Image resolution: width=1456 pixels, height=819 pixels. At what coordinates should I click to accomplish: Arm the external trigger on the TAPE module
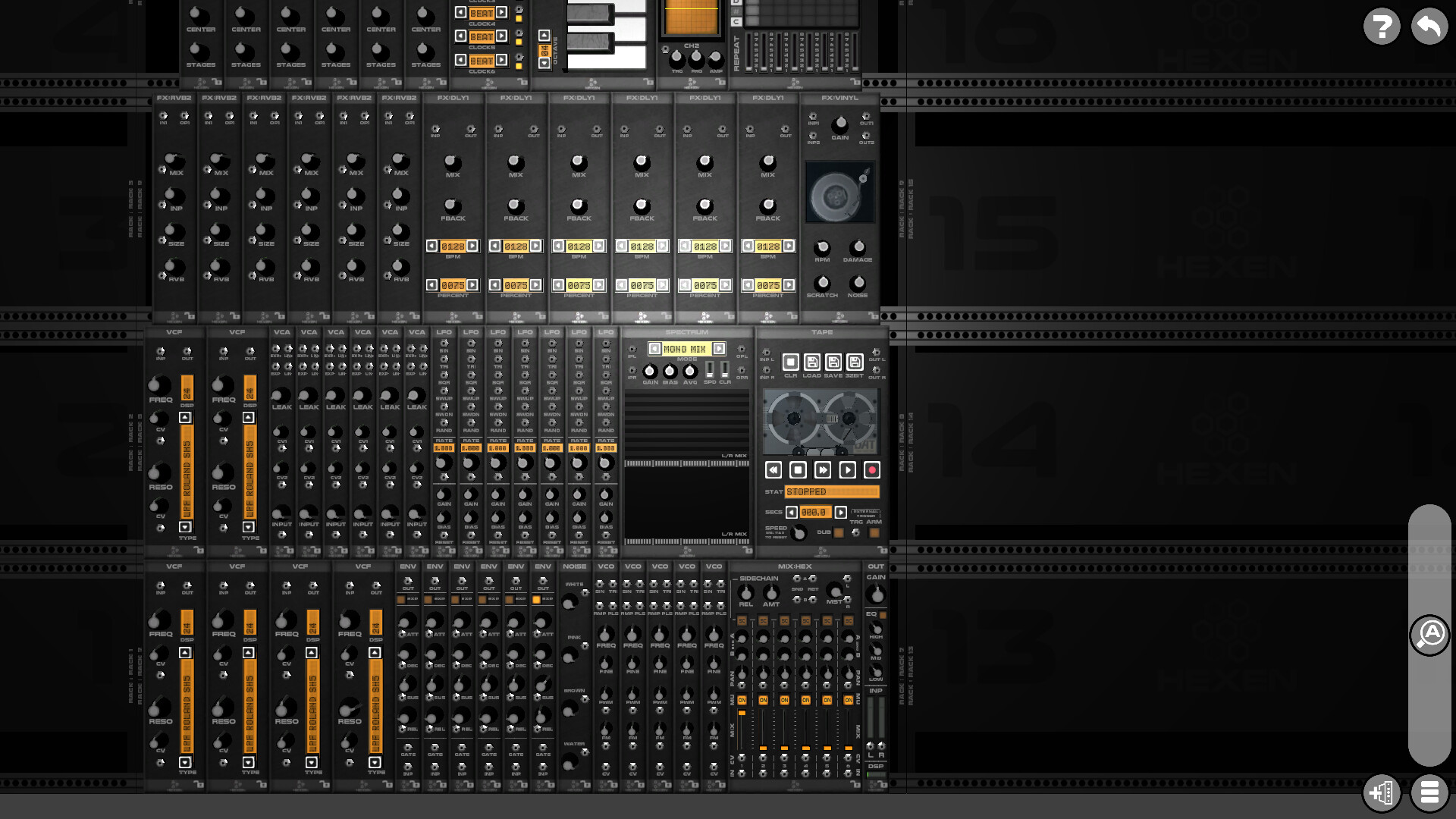click(873, 532)
